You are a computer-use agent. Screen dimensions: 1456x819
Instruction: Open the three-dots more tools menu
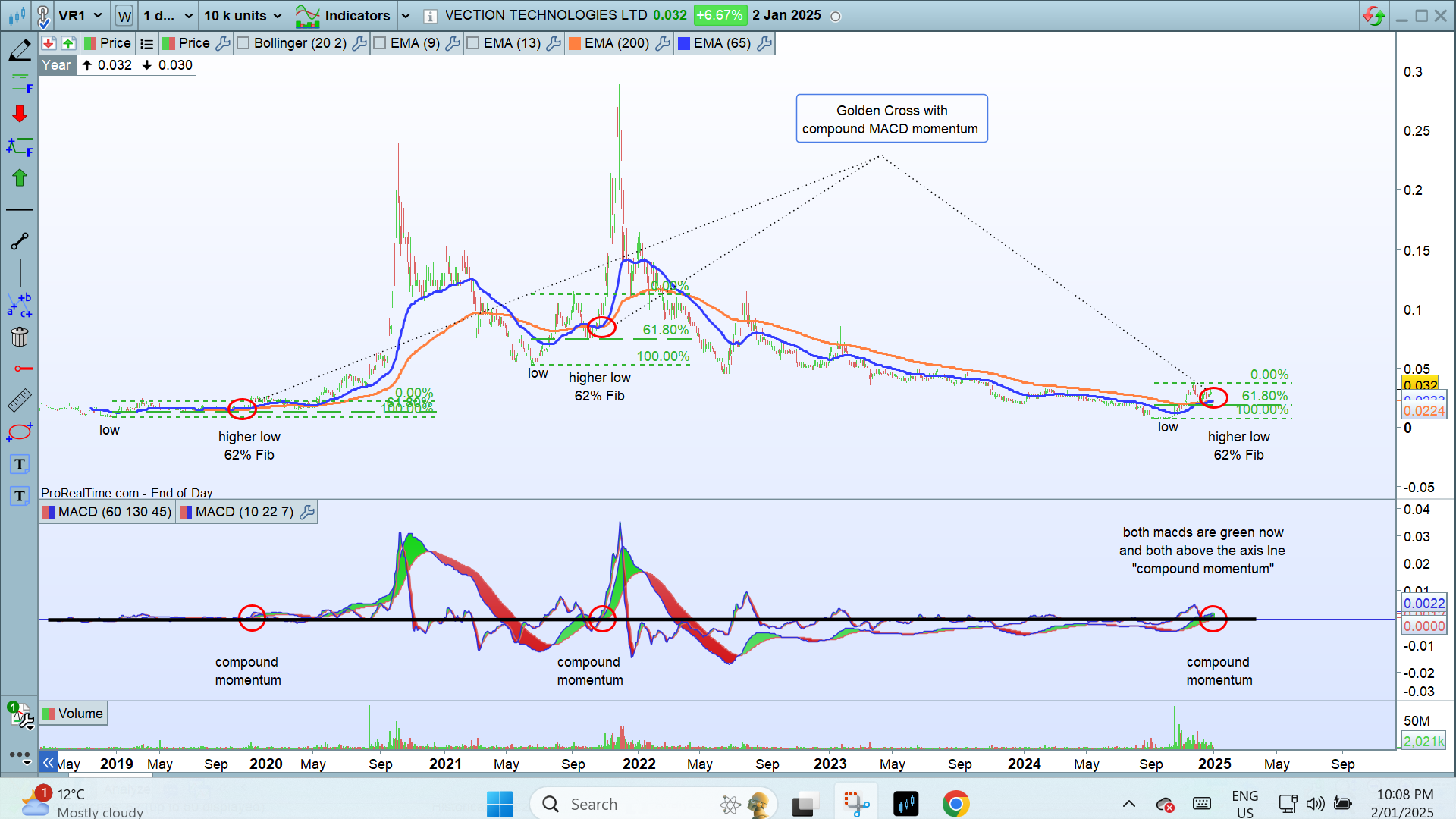coord(20,755)
